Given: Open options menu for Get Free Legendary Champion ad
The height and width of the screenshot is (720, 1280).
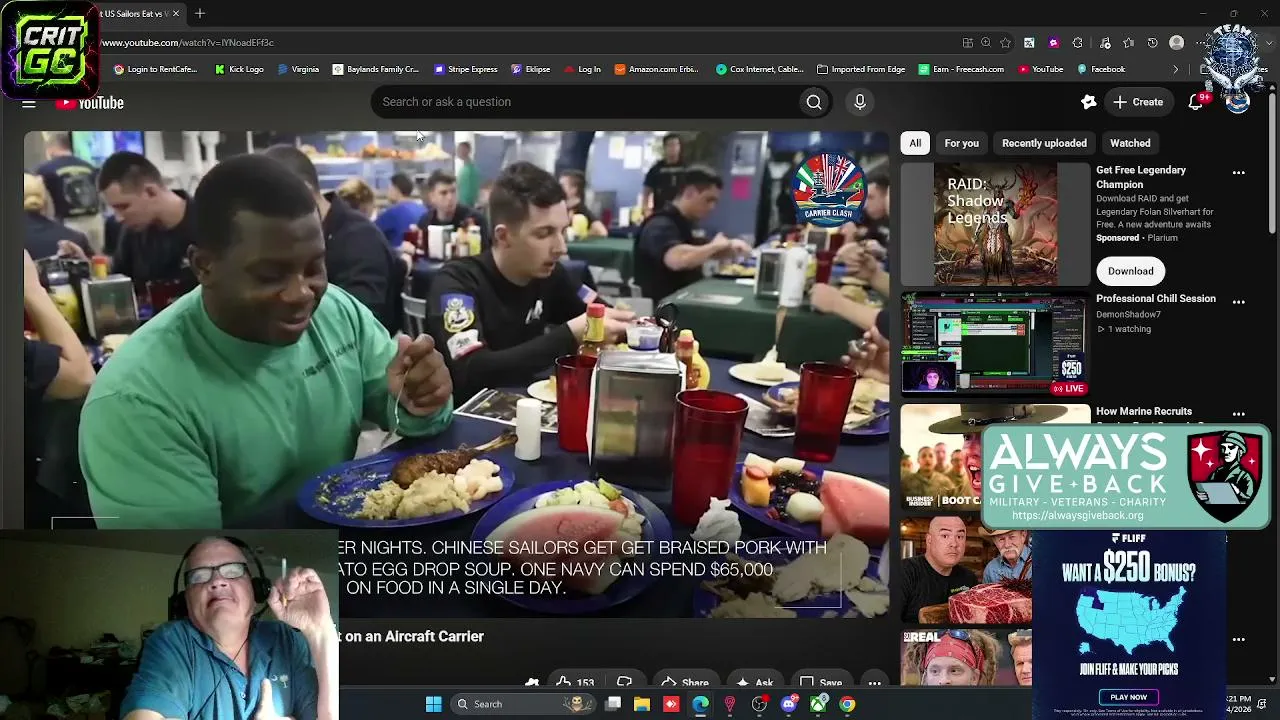Looking at the screenshot, I should [x=1239, y=173].
